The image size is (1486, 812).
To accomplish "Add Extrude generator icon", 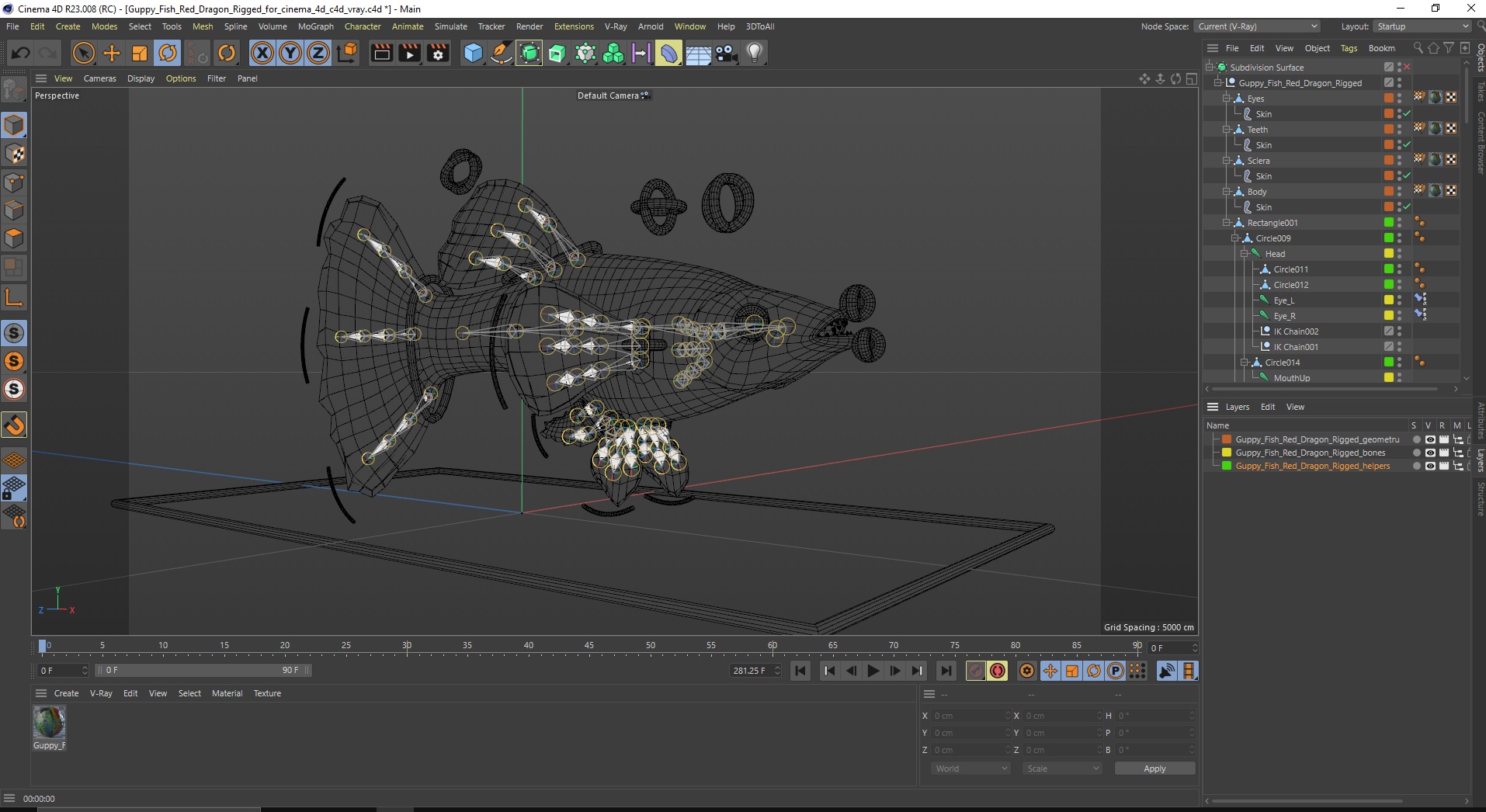I will pyautogui.click(x=557, y=53).
